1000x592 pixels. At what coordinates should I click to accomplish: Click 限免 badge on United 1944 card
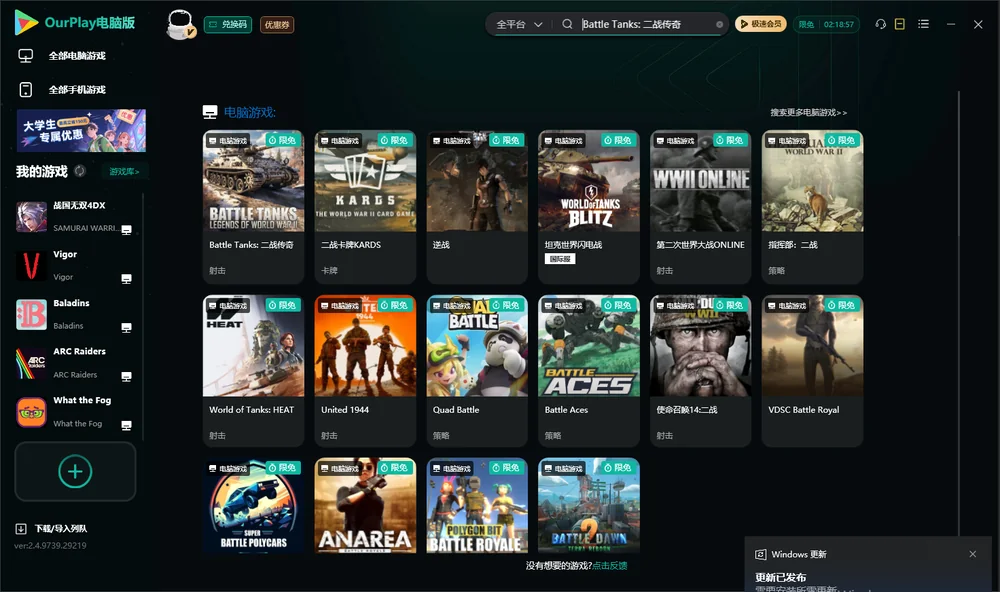394,306
